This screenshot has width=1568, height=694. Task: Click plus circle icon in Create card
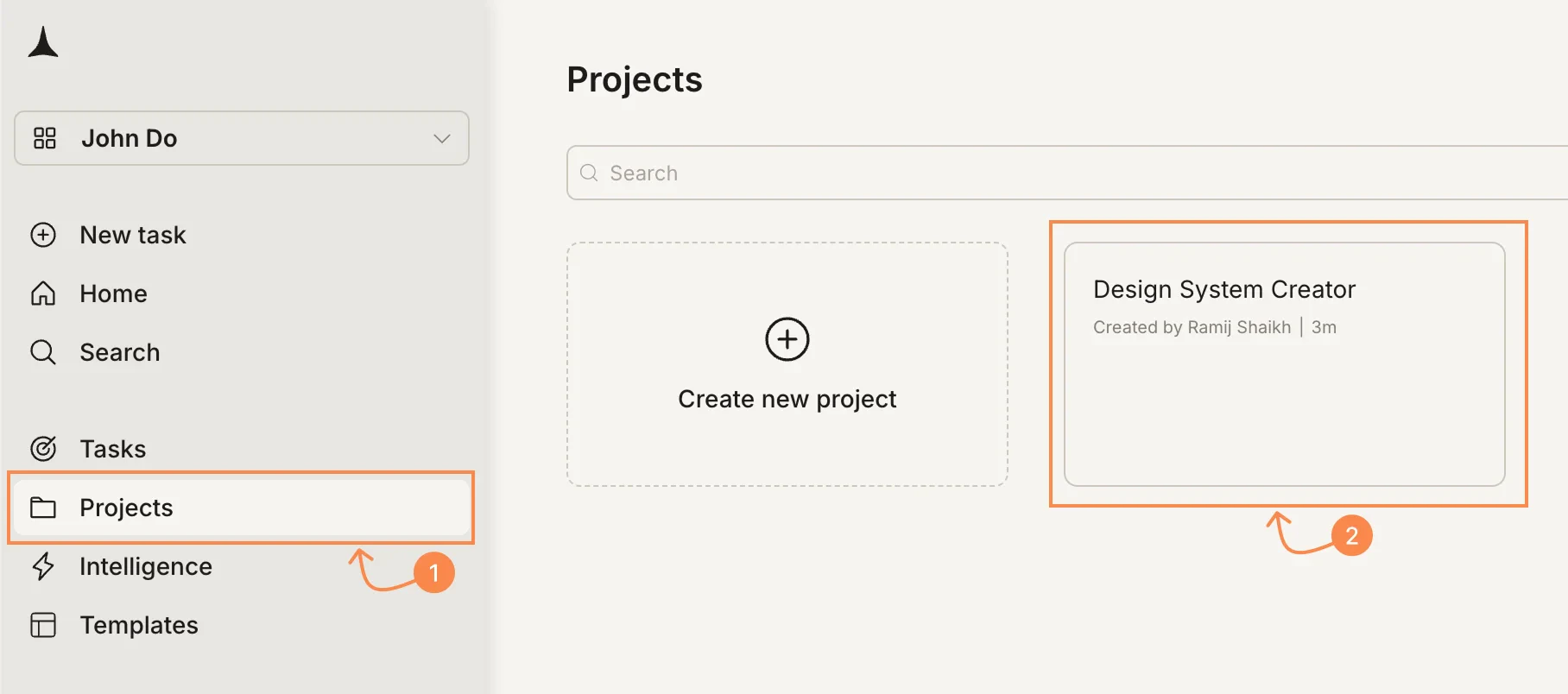[787, 339]
